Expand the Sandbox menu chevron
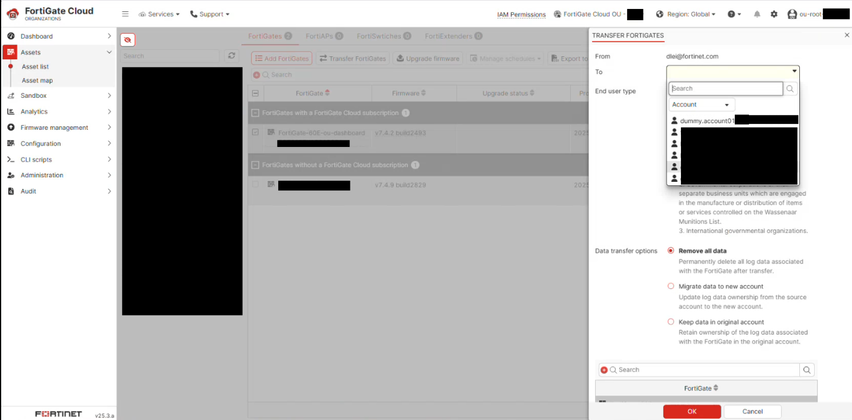This screenshot has width=852, height=420. [109, 96]
